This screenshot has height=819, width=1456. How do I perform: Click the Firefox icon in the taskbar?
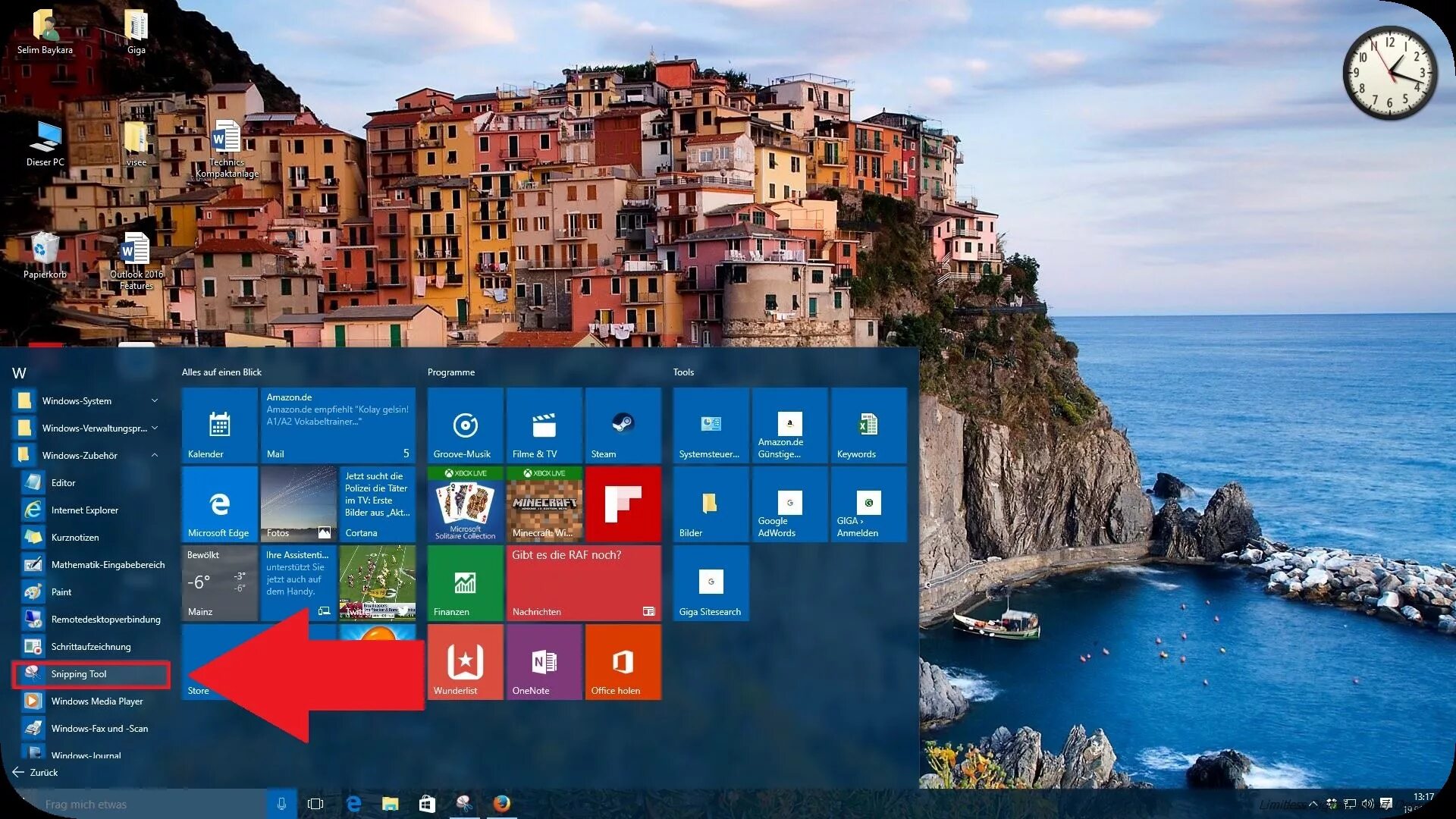click(501, 804)
